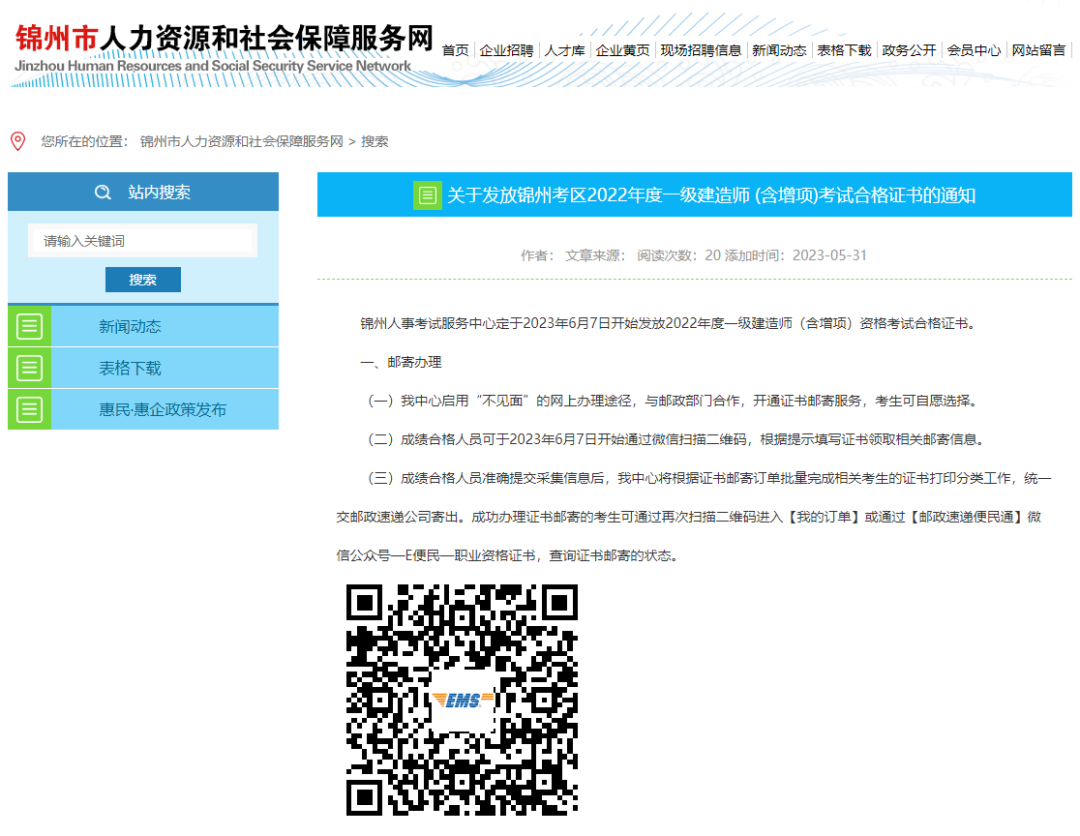
Task: Click the 文章来源： label
Action: tap(596, 255)
